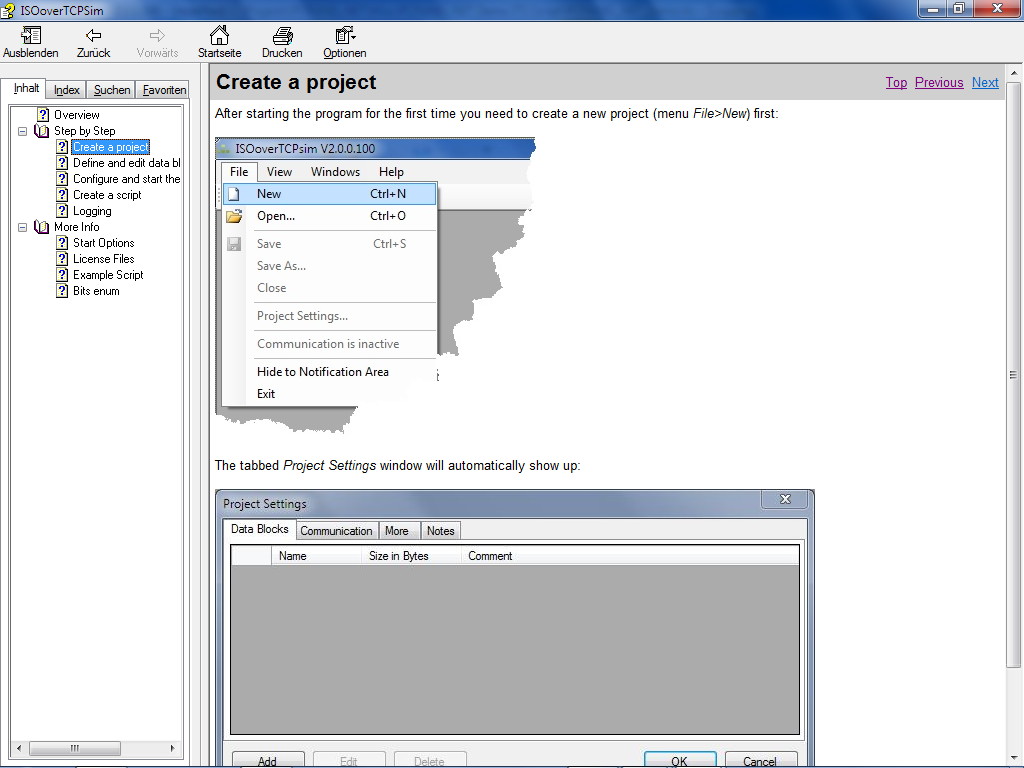
Task: Follow the Previous link
Action: [939, 83]
